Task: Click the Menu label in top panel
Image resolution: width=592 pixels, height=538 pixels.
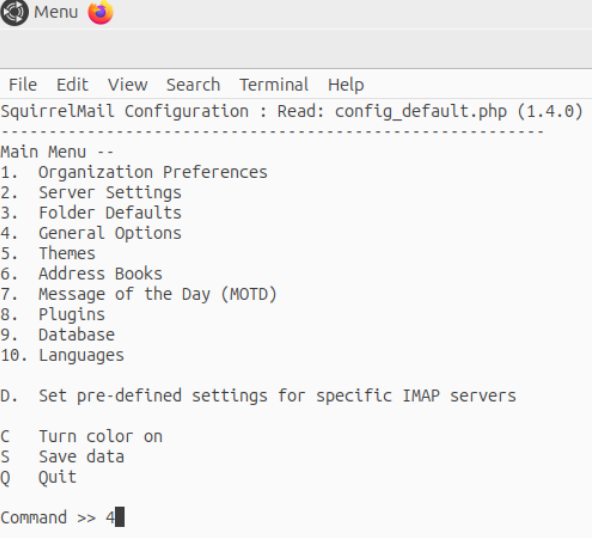Action: click(x=56, y=12)
